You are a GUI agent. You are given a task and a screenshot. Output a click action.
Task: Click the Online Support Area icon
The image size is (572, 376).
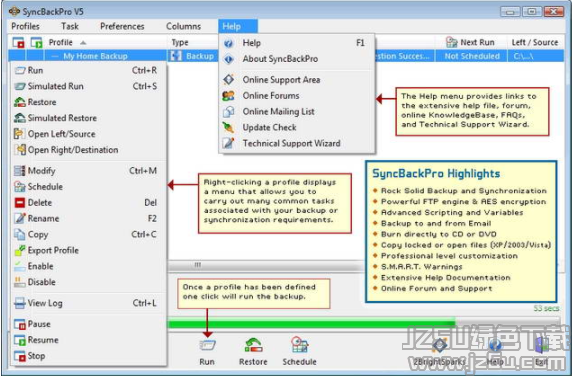tap(229, 80)
